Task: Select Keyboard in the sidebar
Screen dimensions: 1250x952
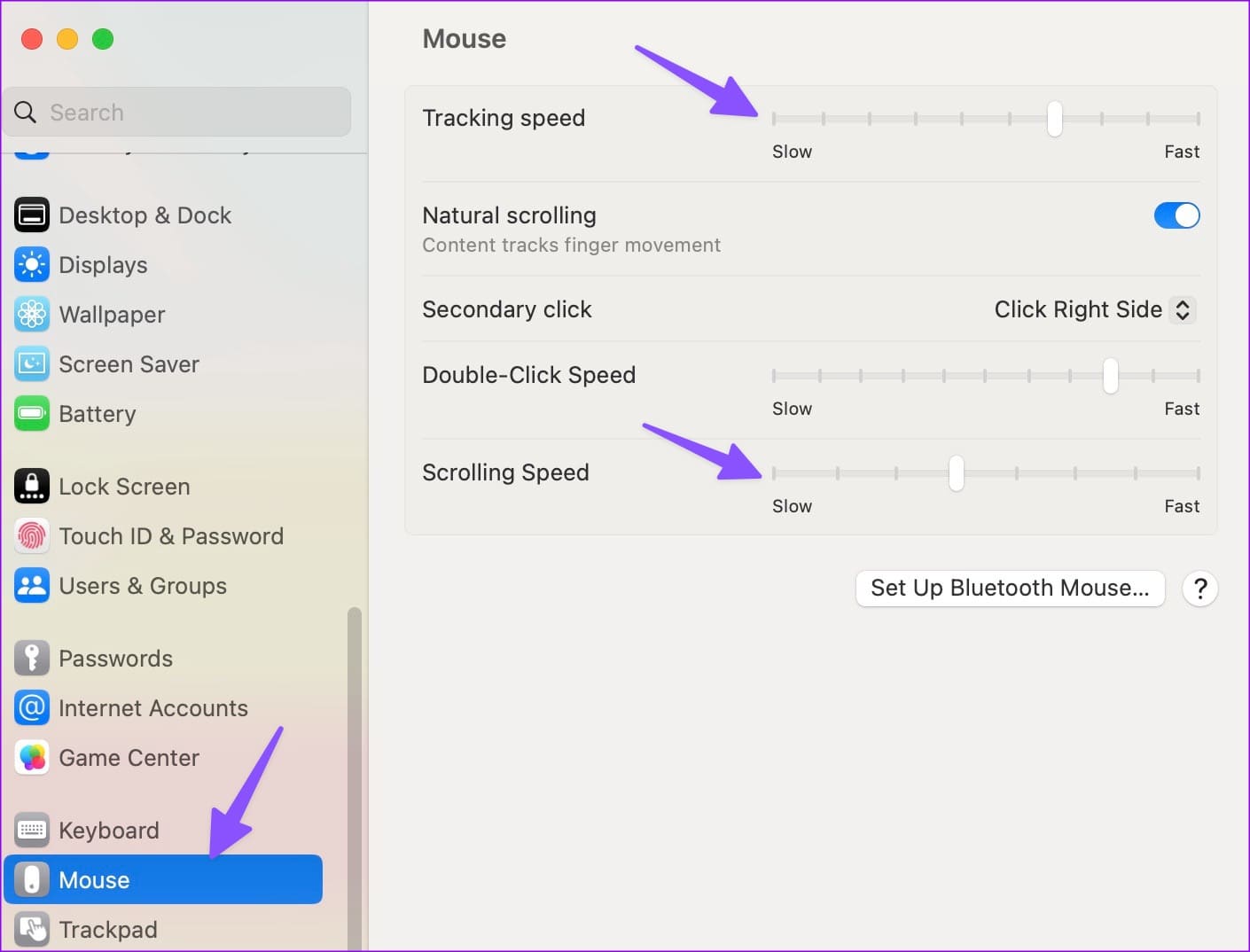Action: tap(108, 831)
